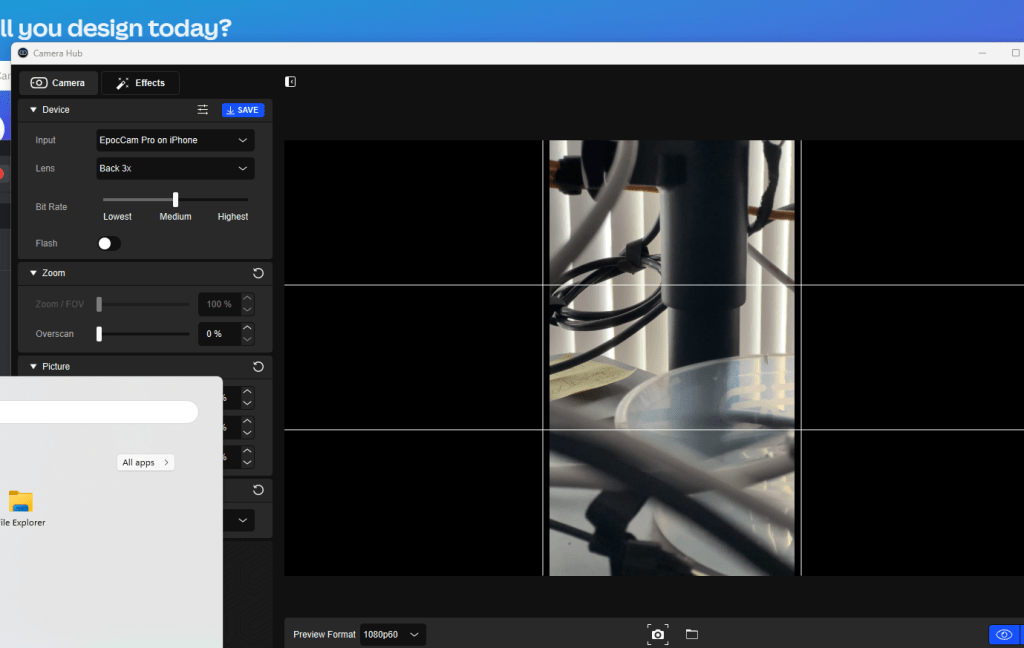Collapse the sidebar panel icon
The image size is (1024, 648).
tap(291, 82)
